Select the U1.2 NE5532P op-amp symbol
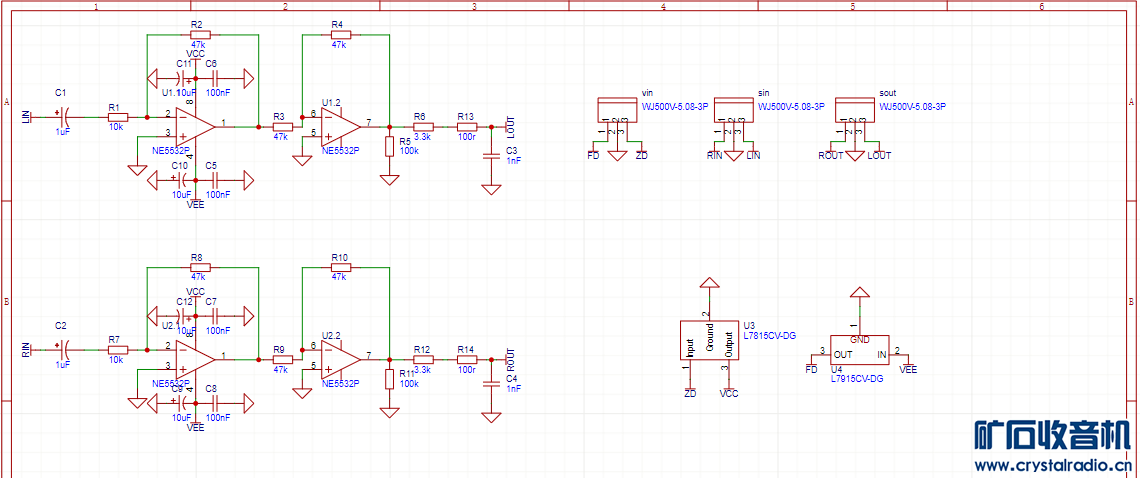The image size is (1140, 478). [341, 124]
